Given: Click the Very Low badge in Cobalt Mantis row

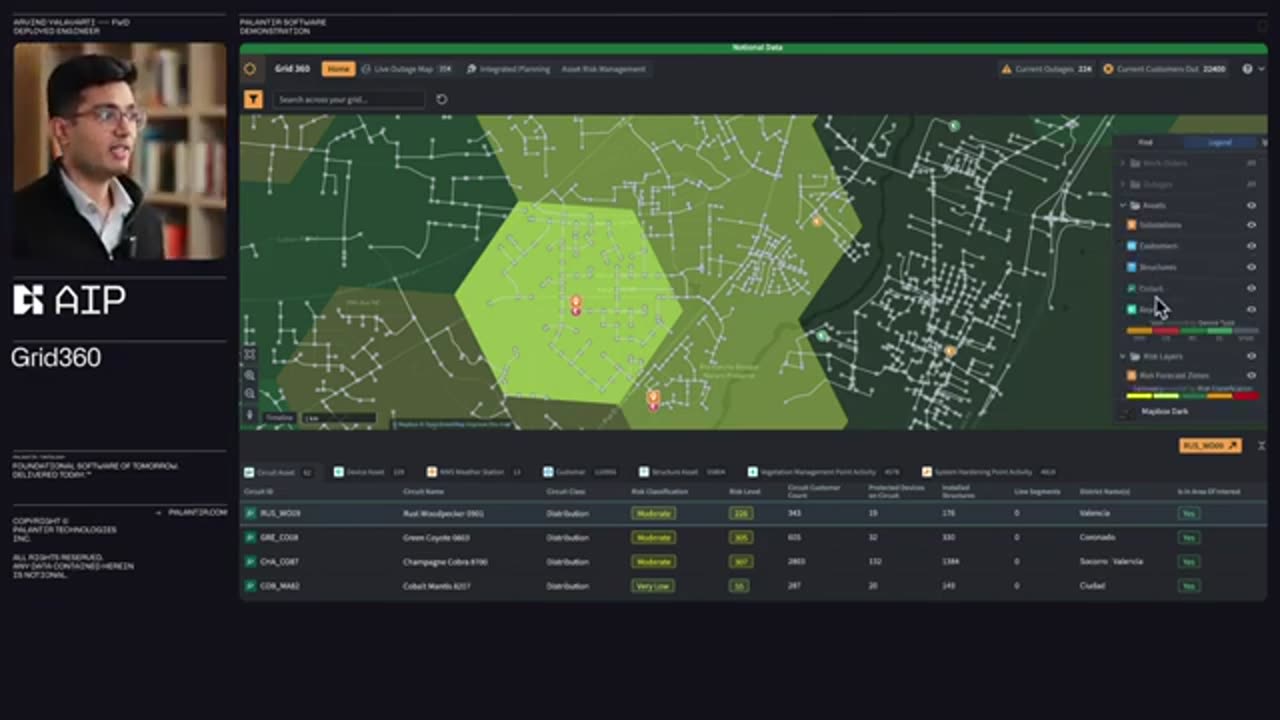Looking at the screenshot, I should click(652, 586).
